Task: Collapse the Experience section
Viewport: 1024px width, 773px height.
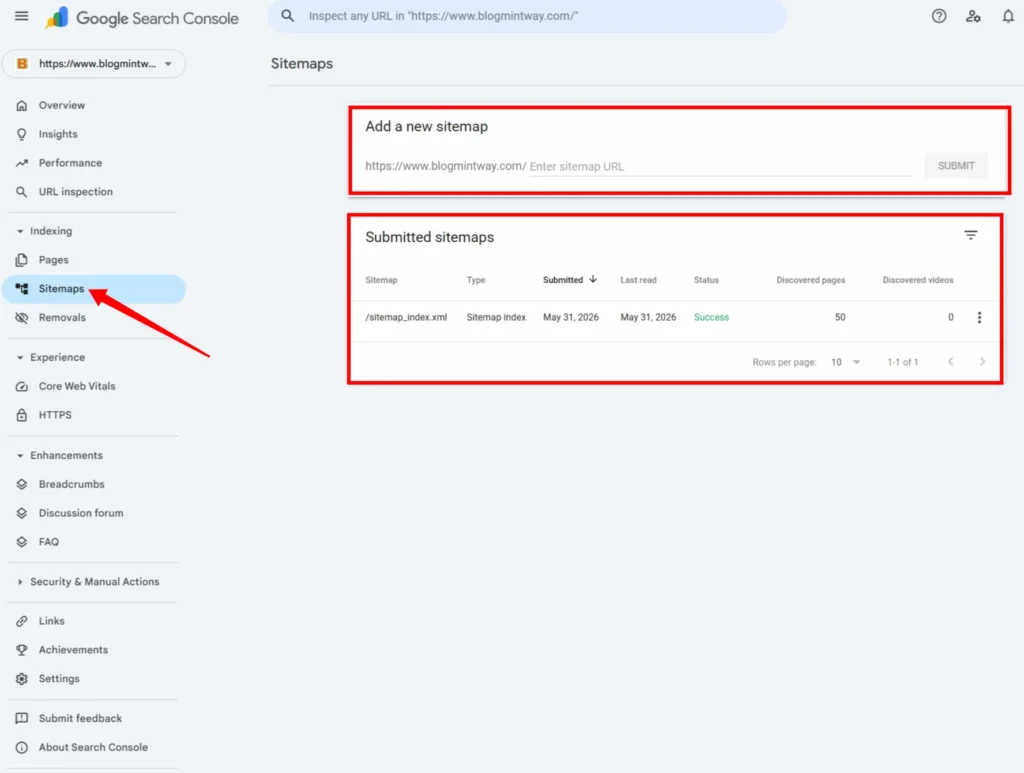Action: point(20,358)
